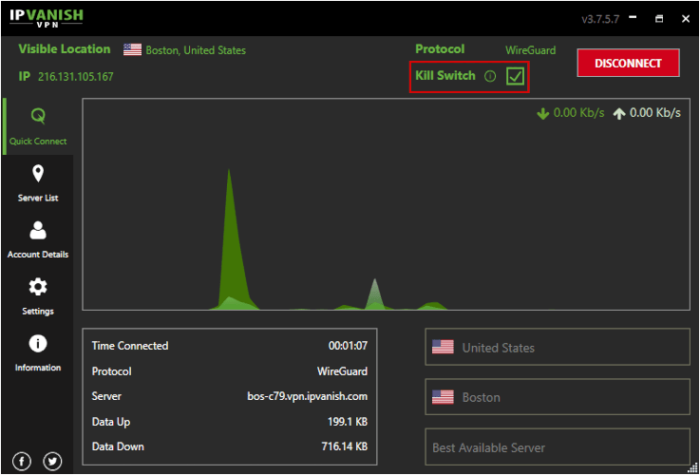Click the WireGuard protocol text in header

pyautogui.click(x=530, y=50)
